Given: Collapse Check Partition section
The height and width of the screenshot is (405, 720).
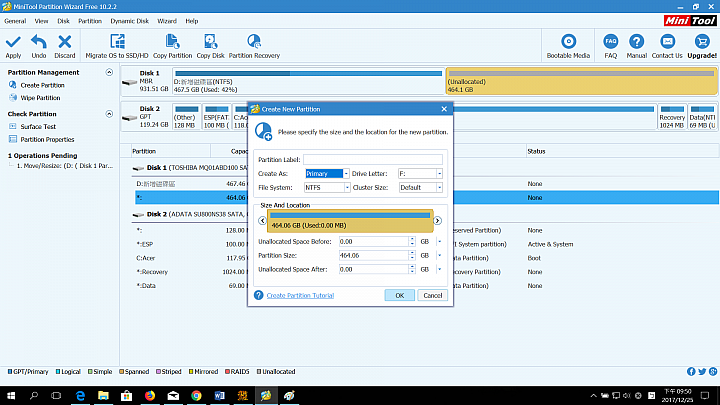Looking at the screenshot, I should (109, 113).
